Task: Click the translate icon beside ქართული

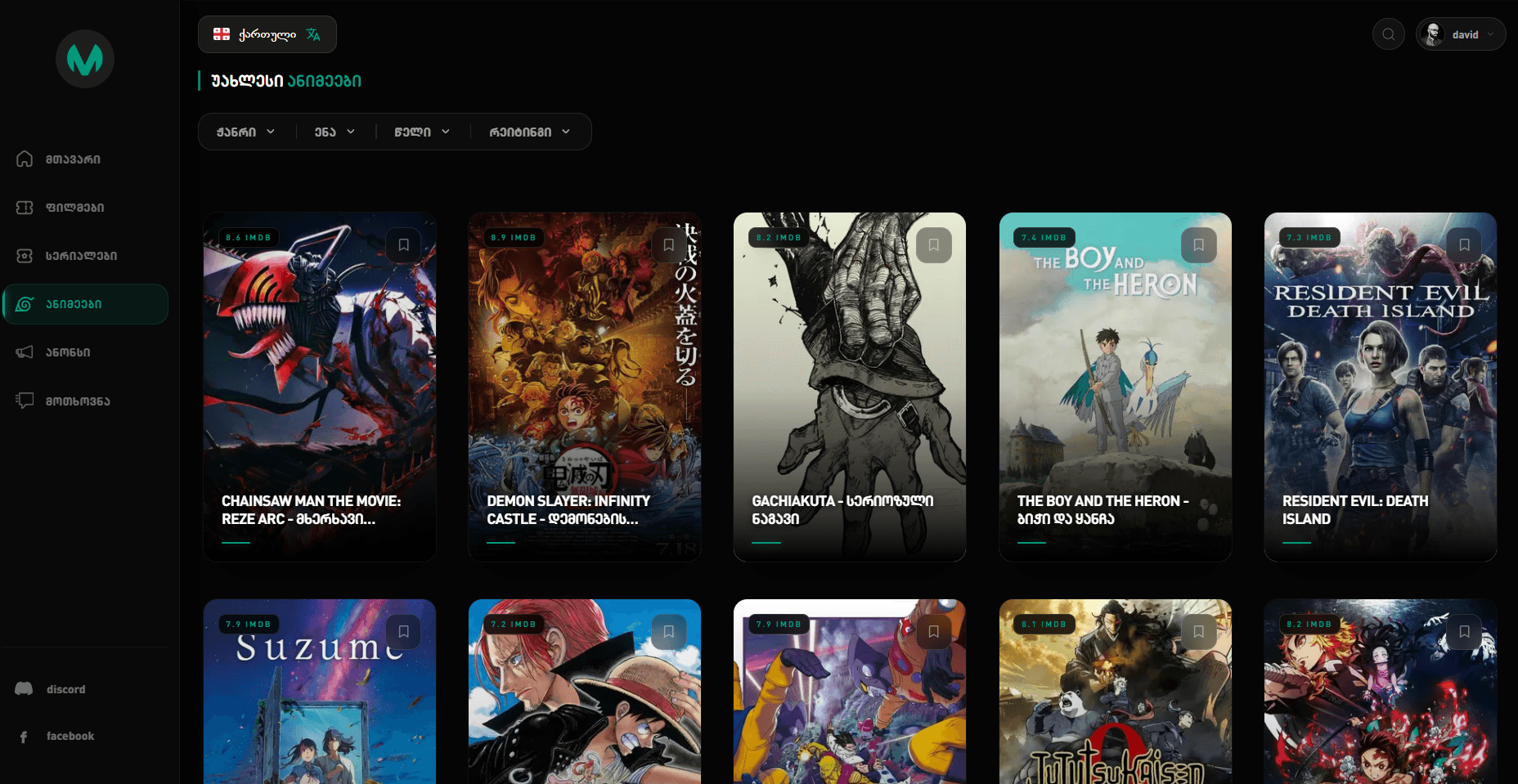Action: [x=313, y=34]
